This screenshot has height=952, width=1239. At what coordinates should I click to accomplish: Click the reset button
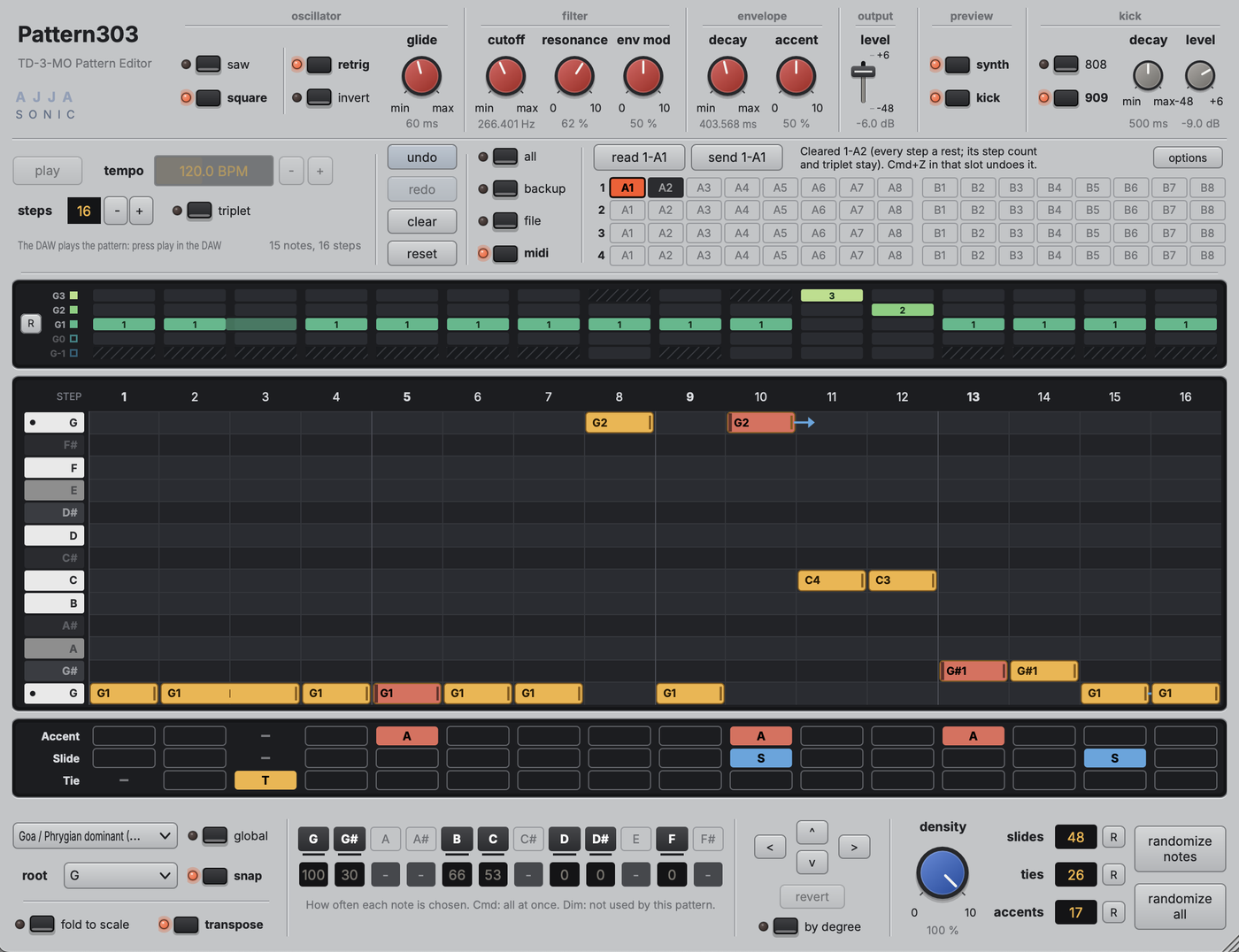(x=422, y=254)
